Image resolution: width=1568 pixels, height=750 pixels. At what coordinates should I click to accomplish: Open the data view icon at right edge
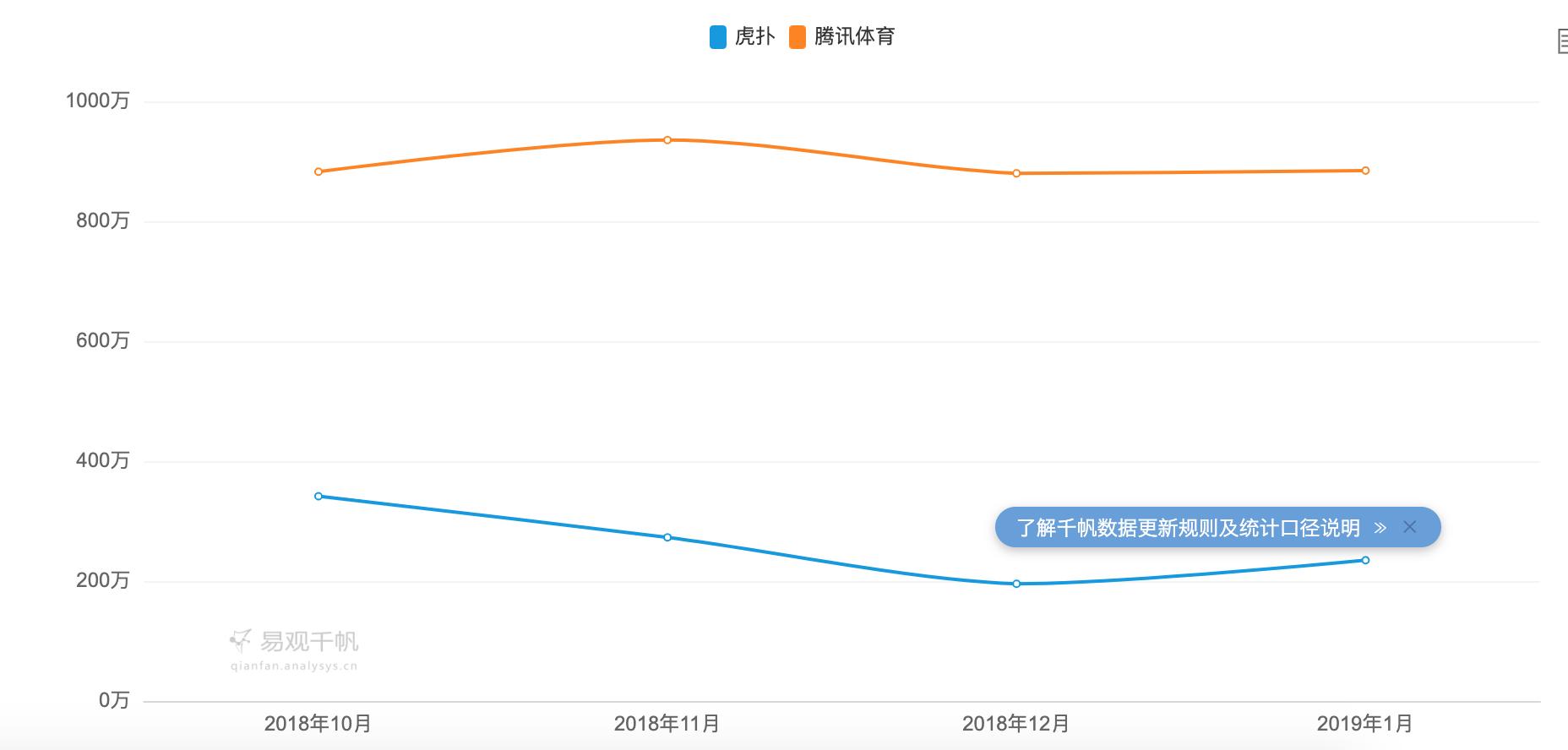click(x=1563, y=41)
